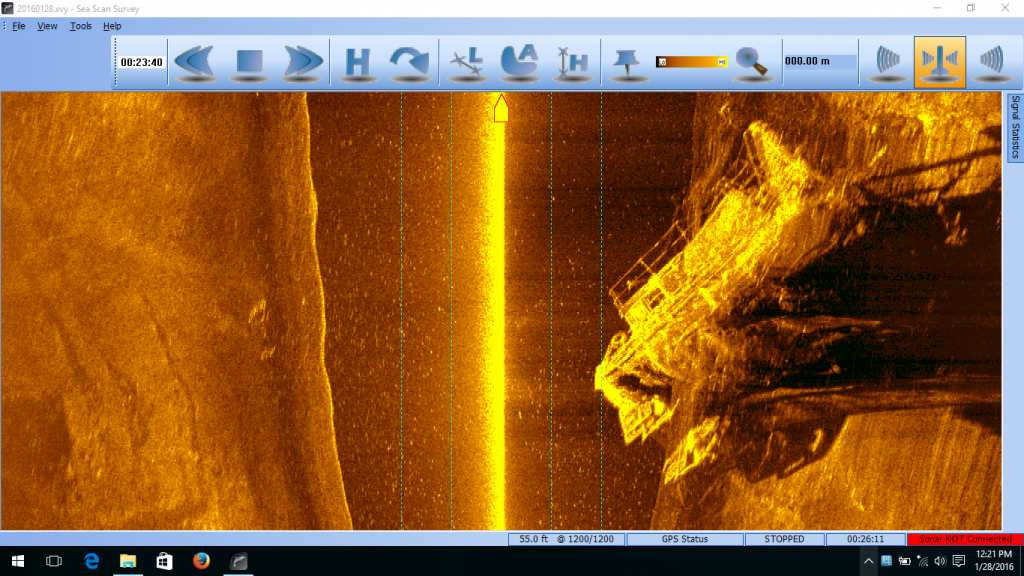The height and width of the screenshot is (576, 1024).
Task: Open the Tools menu
Action: click(80, 26)
